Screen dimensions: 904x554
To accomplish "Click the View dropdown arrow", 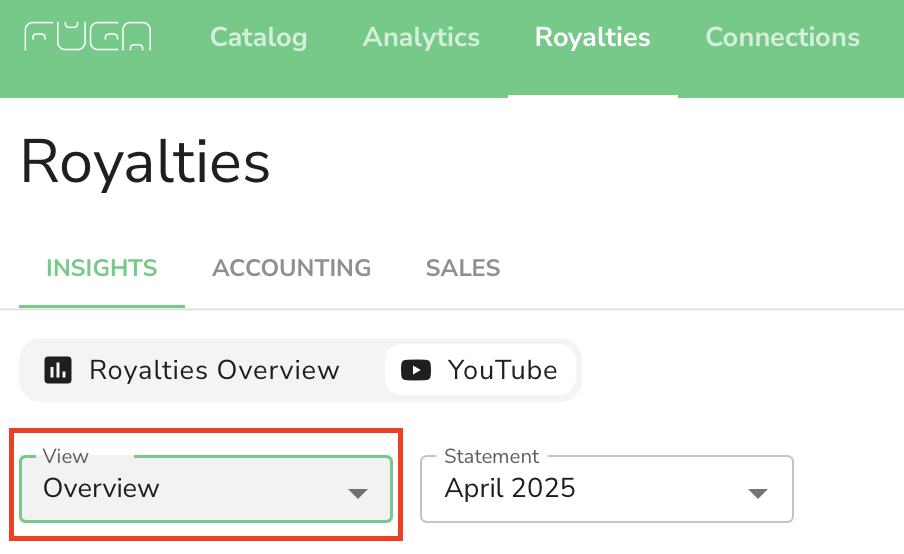I will coord(357,493).
